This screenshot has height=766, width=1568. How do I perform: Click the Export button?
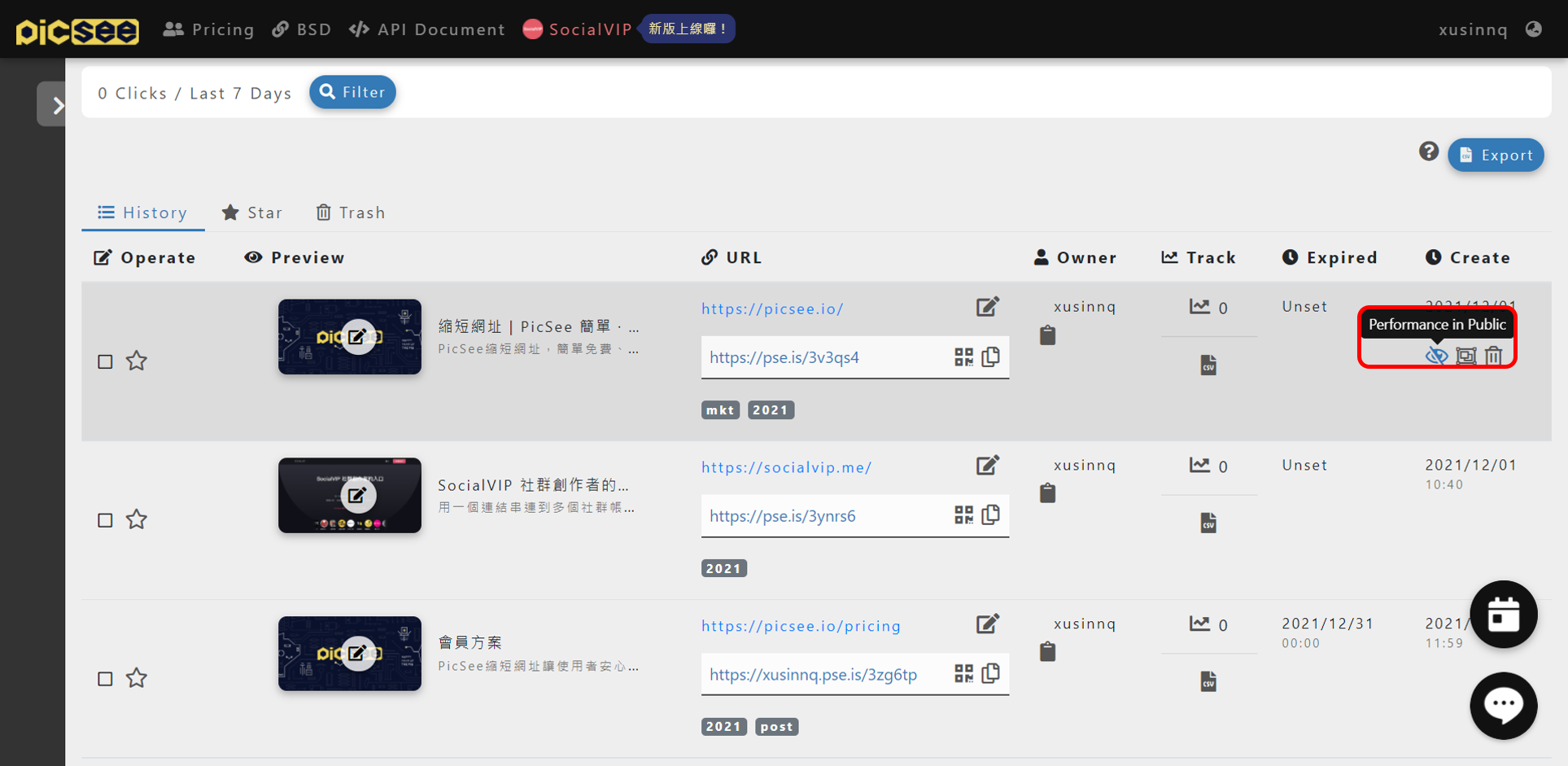(1496, 155)
